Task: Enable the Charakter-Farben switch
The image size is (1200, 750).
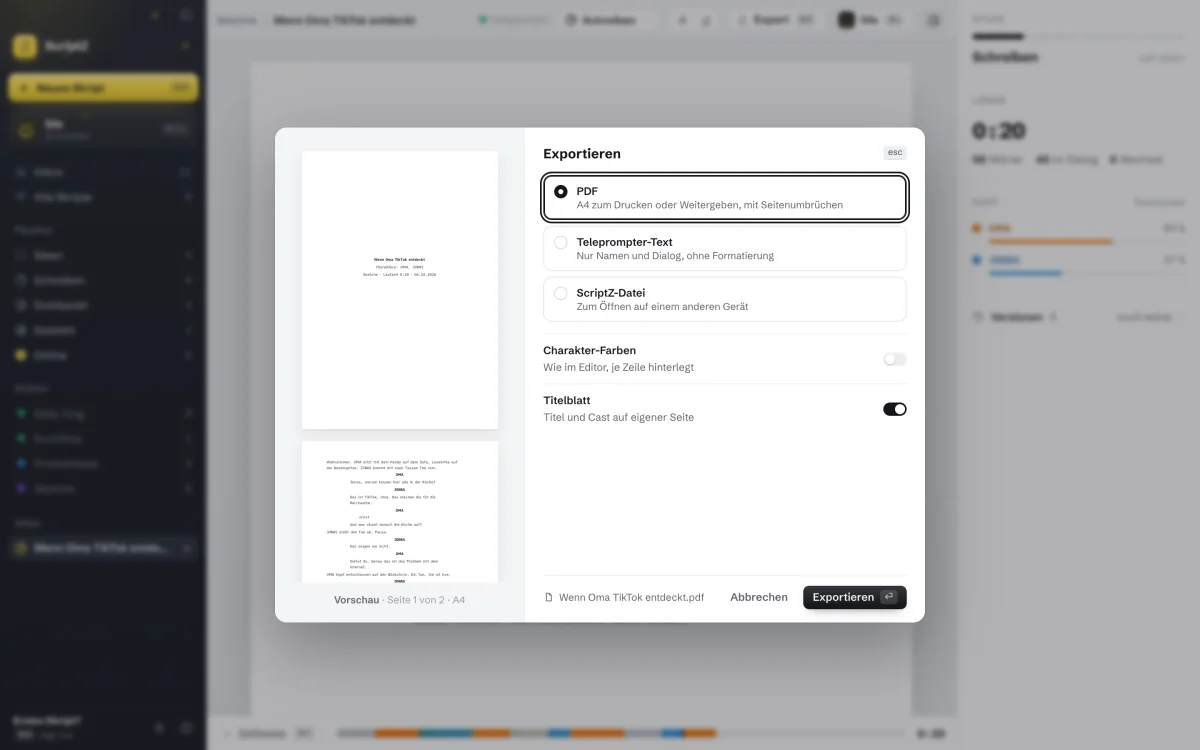Action: [894, 359]
